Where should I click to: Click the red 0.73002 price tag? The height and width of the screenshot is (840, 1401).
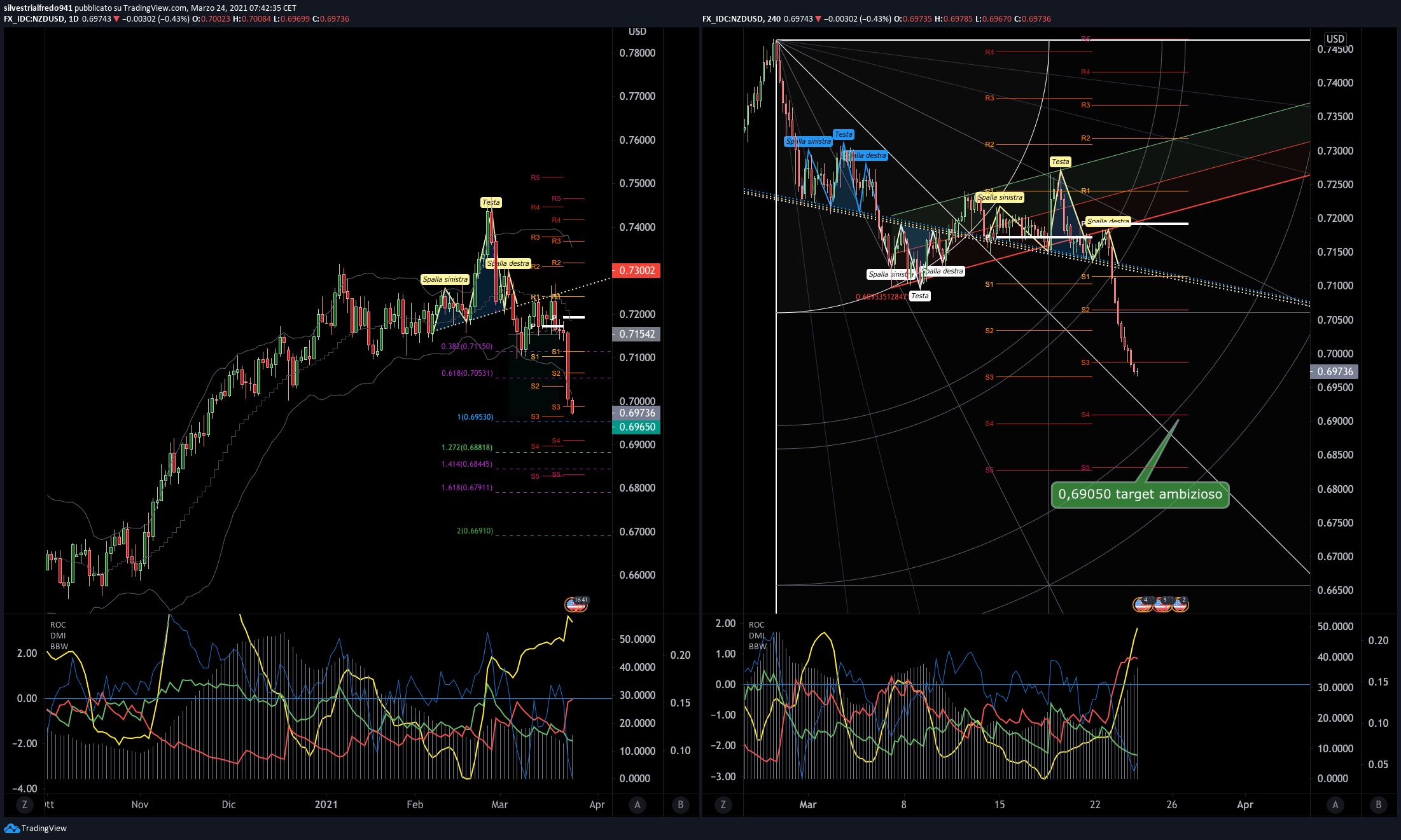tap(636, 270)
